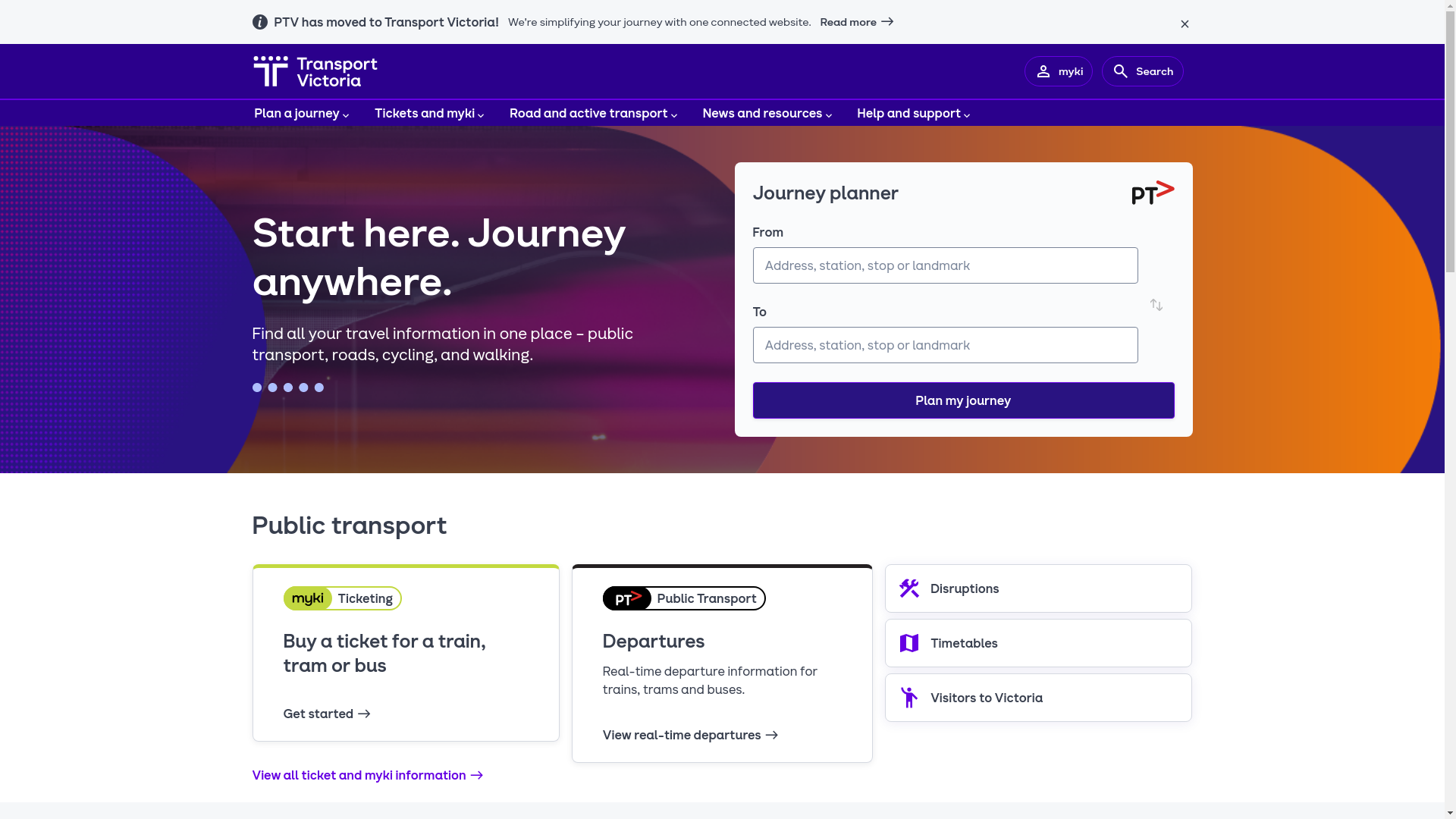The width and height of the screenshot is (1456, 819).
Task: Expand the Plan a journey menu
Action: [x=302, y=114]
